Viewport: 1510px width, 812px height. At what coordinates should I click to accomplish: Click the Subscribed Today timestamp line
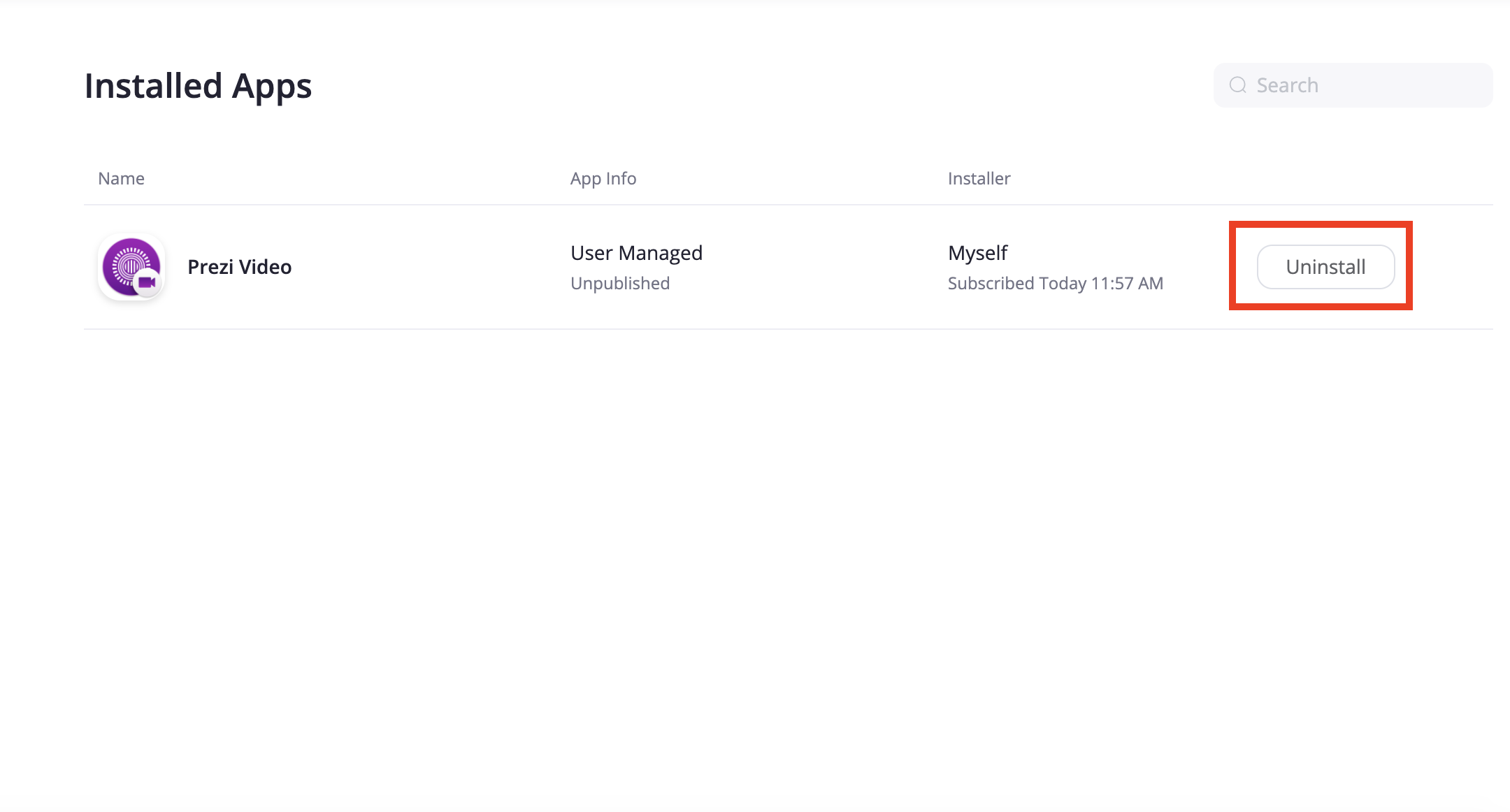click(x=1055, y=283)
